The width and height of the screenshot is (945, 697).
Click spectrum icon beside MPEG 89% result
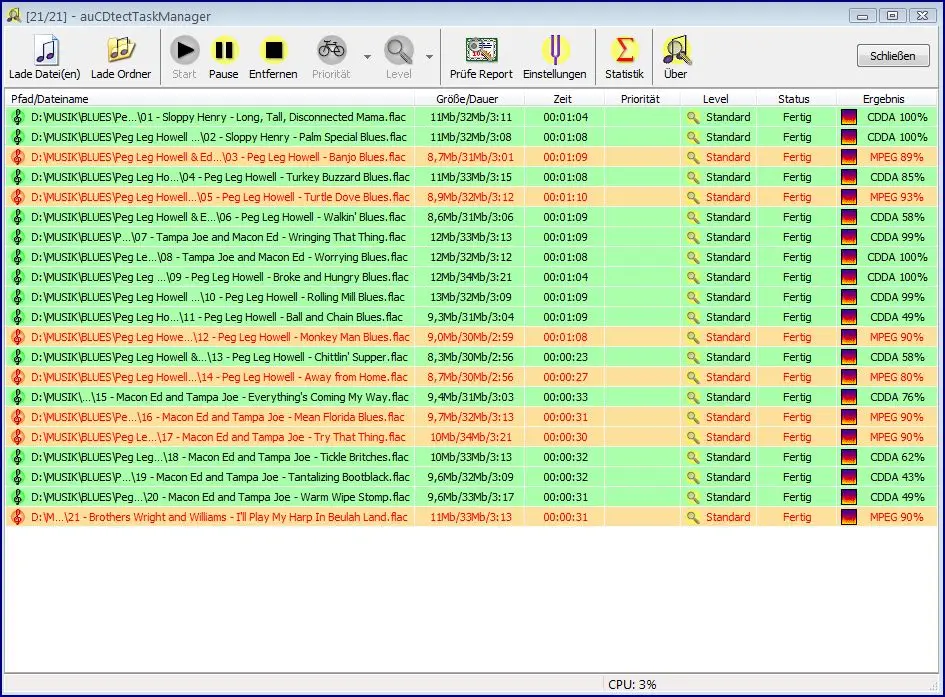849,157
